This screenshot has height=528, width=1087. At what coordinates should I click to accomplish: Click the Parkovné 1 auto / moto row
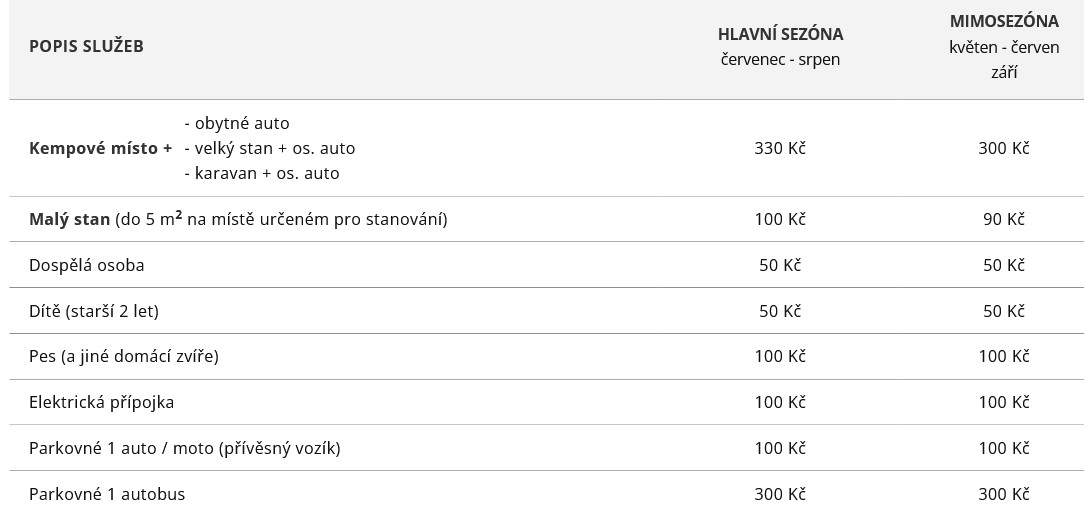[x=546, y=448]
